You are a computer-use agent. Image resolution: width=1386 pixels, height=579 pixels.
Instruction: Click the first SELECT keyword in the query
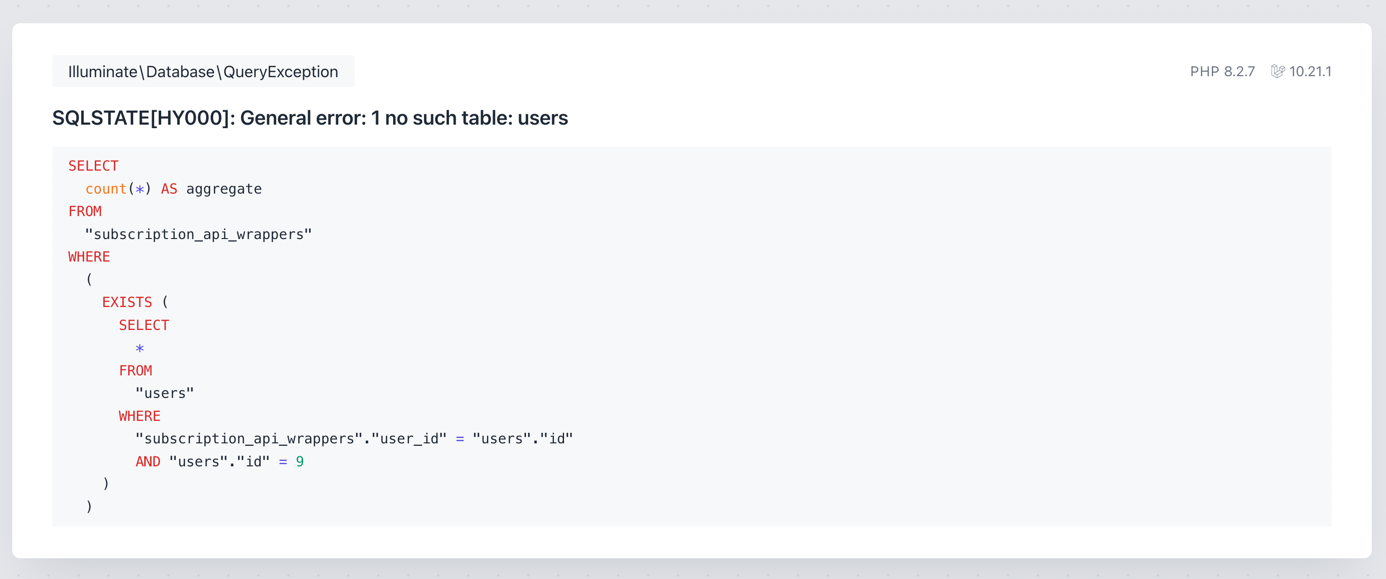pos(93,166)
